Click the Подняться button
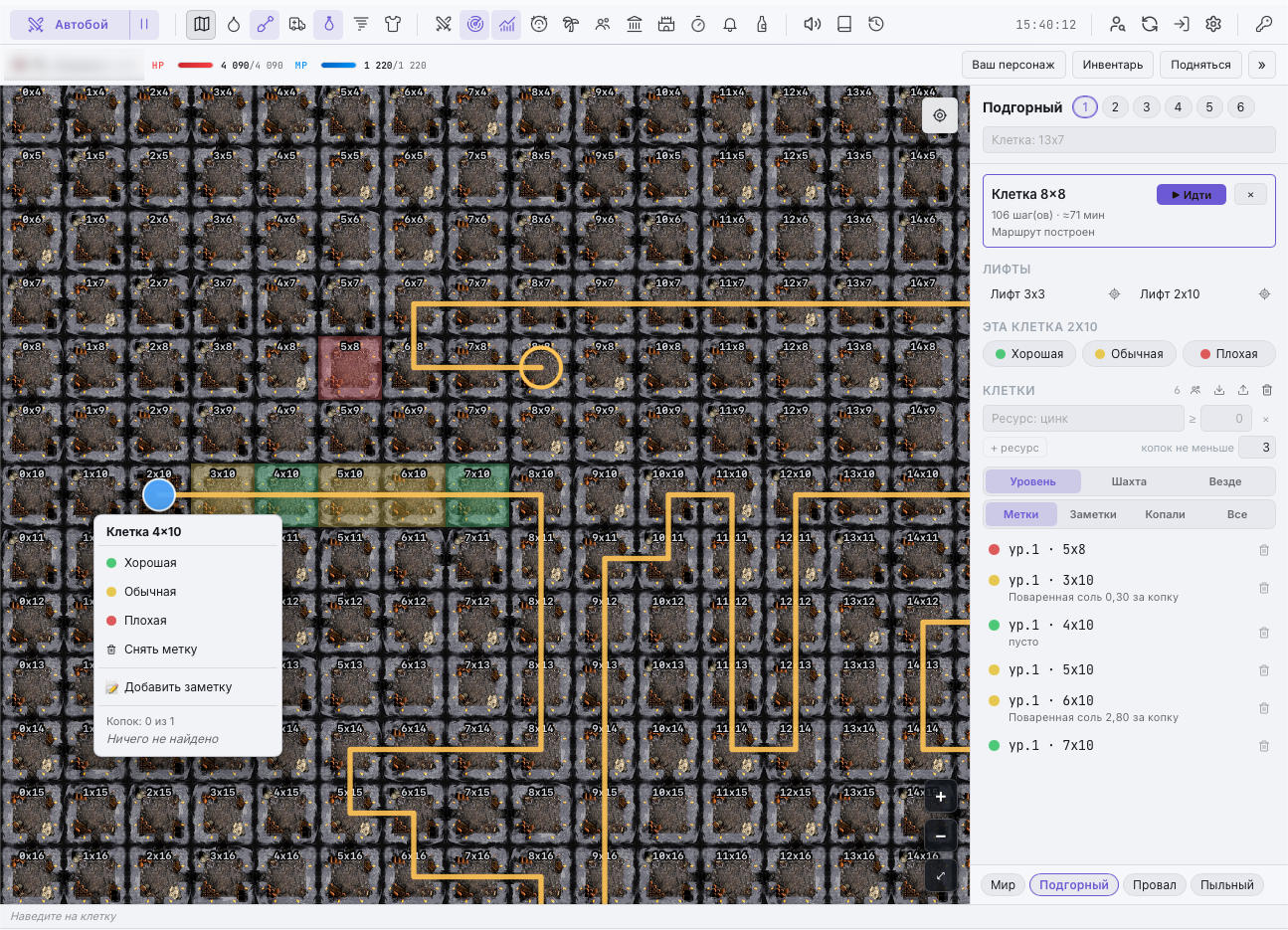This screenshot has width=1288, height=930. (x=1200, y=65)
